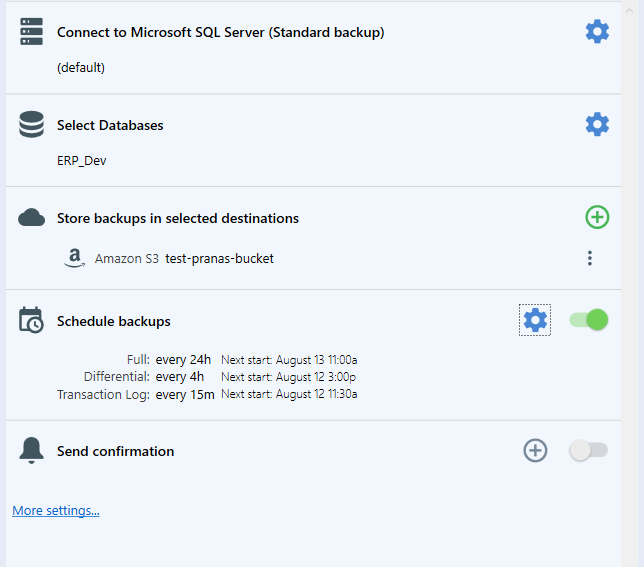Screen dimensions: 644x567
Task: Click the ERP_Dev database name
Action: tap(82, 161)
